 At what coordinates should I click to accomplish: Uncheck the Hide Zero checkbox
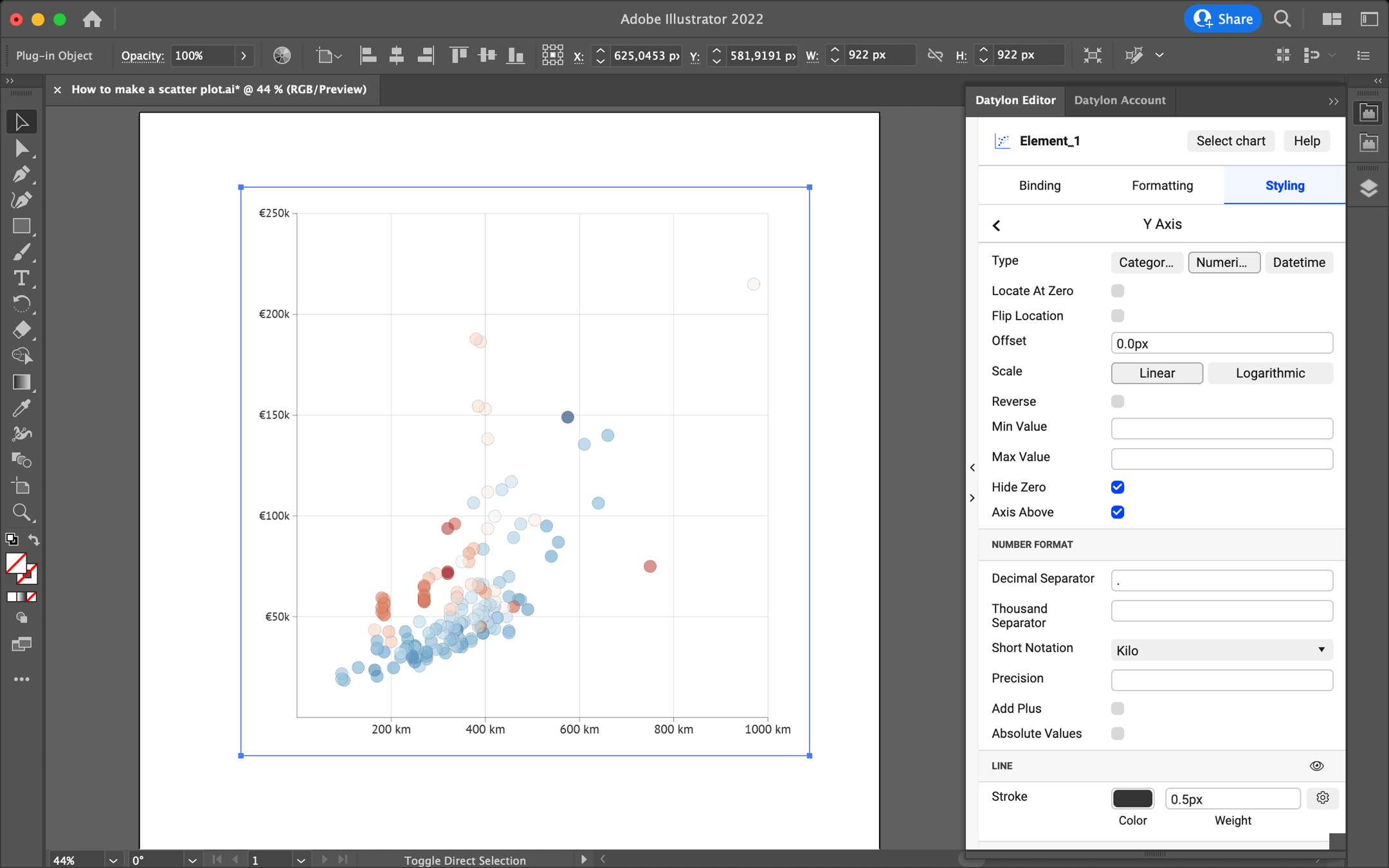[x=1117, y=487]
